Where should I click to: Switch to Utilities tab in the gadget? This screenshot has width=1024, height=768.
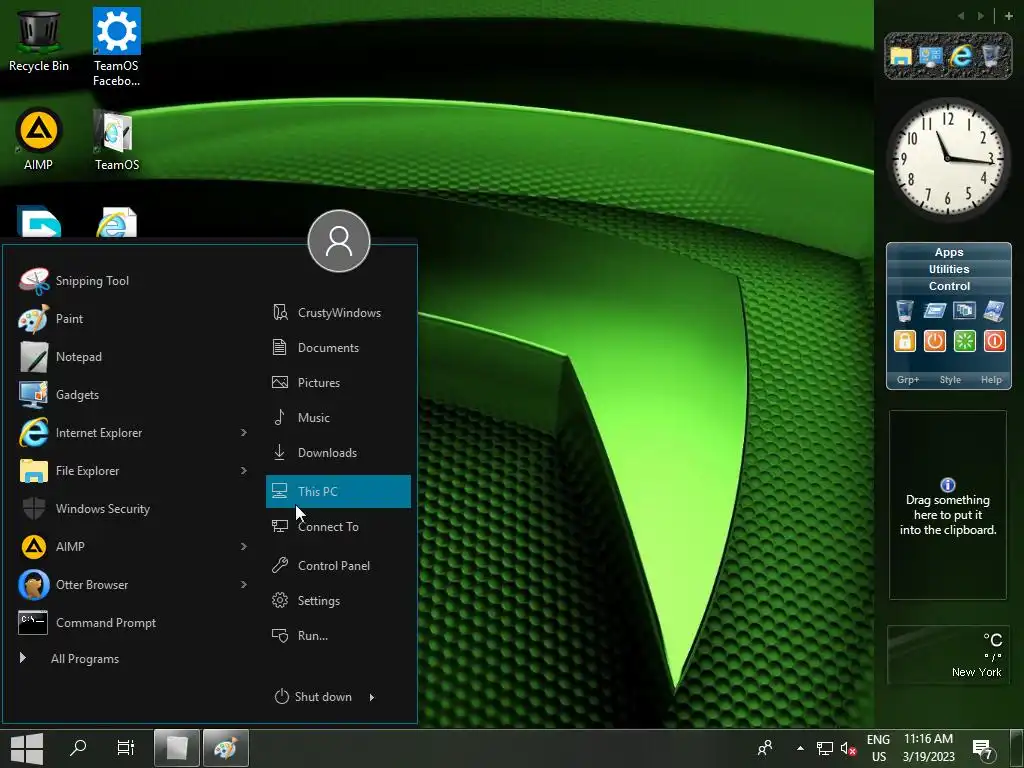point(949,269)
